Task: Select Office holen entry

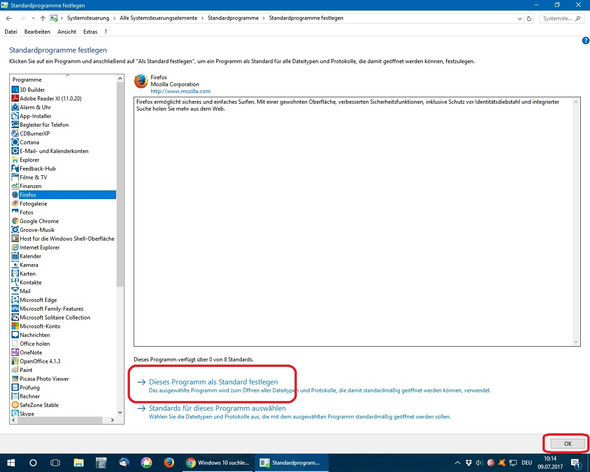Action: pos(35,344)
